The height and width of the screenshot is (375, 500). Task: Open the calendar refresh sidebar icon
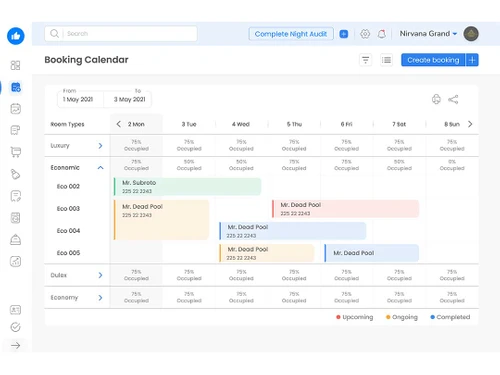point(15,109)
